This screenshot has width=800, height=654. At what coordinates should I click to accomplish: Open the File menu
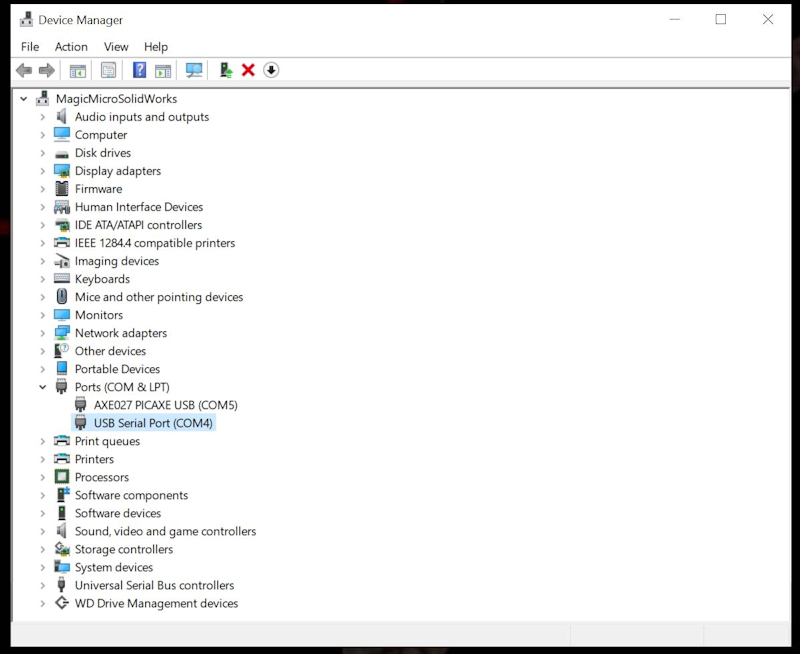pyautogui.click(x=30, y=46)
